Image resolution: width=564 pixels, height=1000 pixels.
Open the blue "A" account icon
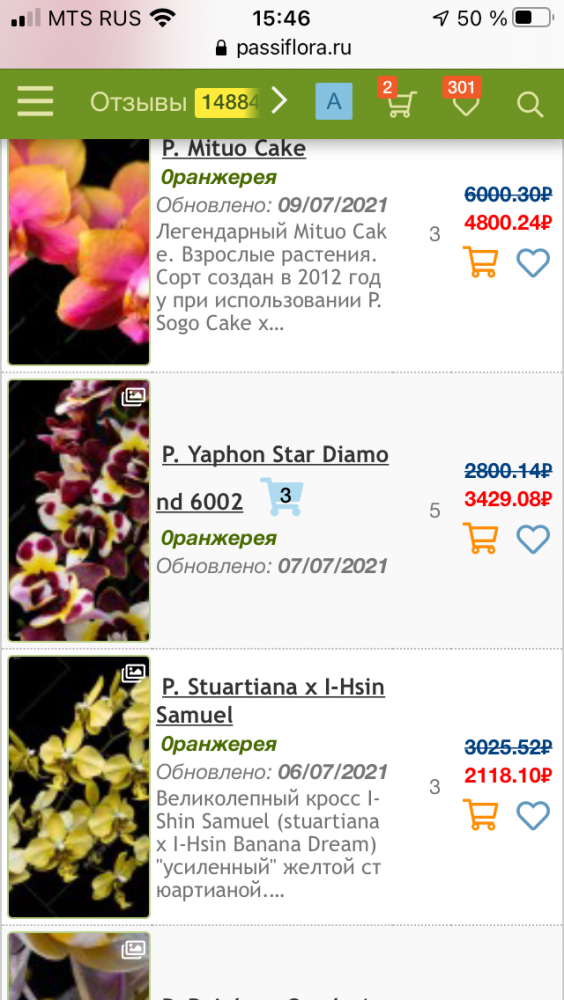334,101
